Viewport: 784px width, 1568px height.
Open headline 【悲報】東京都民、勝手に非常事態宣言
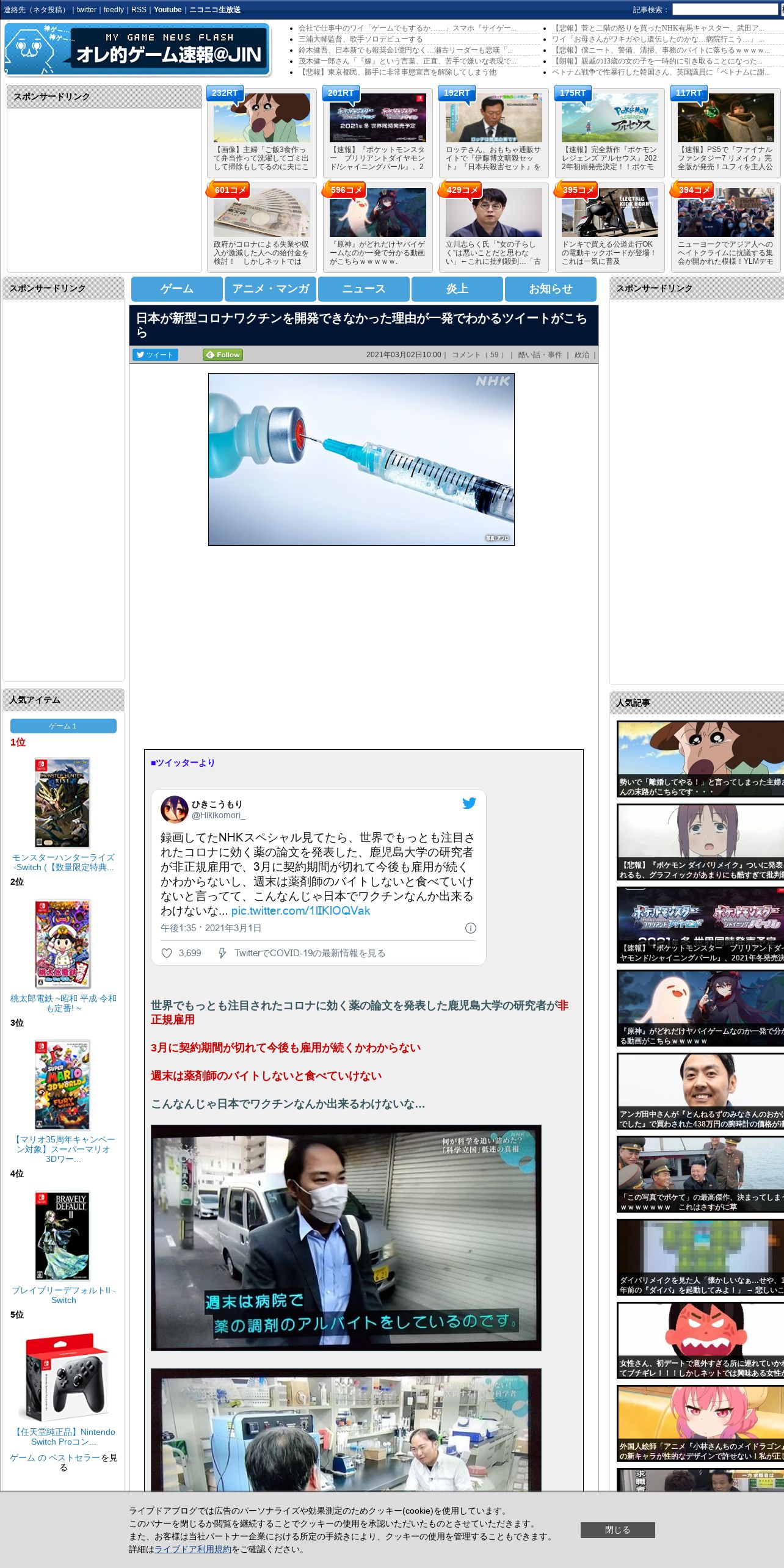(397, 72)
